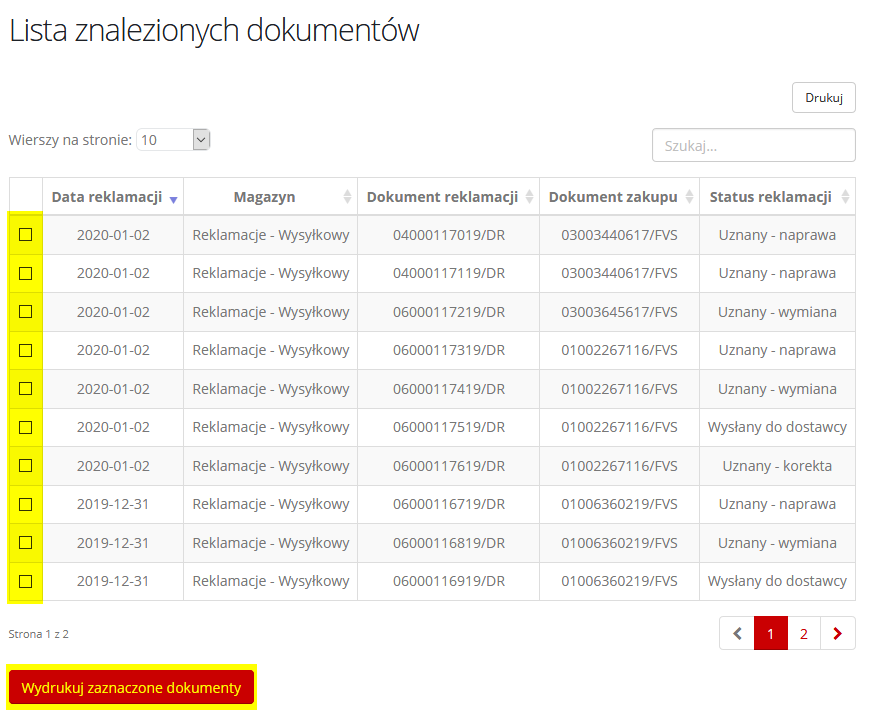Click the Data reklamacji column header
Viewport: 870px width, 714px height.
click(113, 197)
